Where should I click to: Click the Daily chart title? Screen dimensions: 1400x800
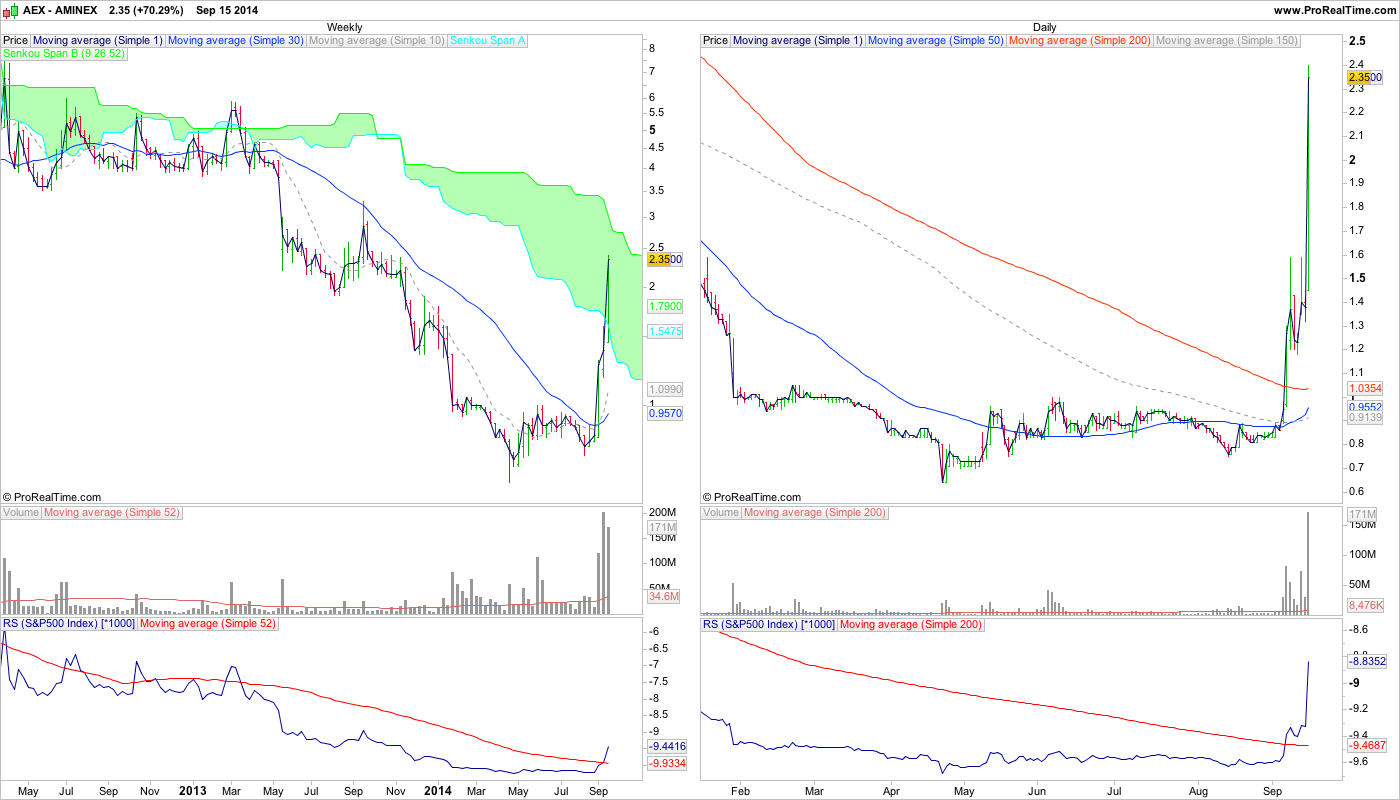coord(1045,27)
